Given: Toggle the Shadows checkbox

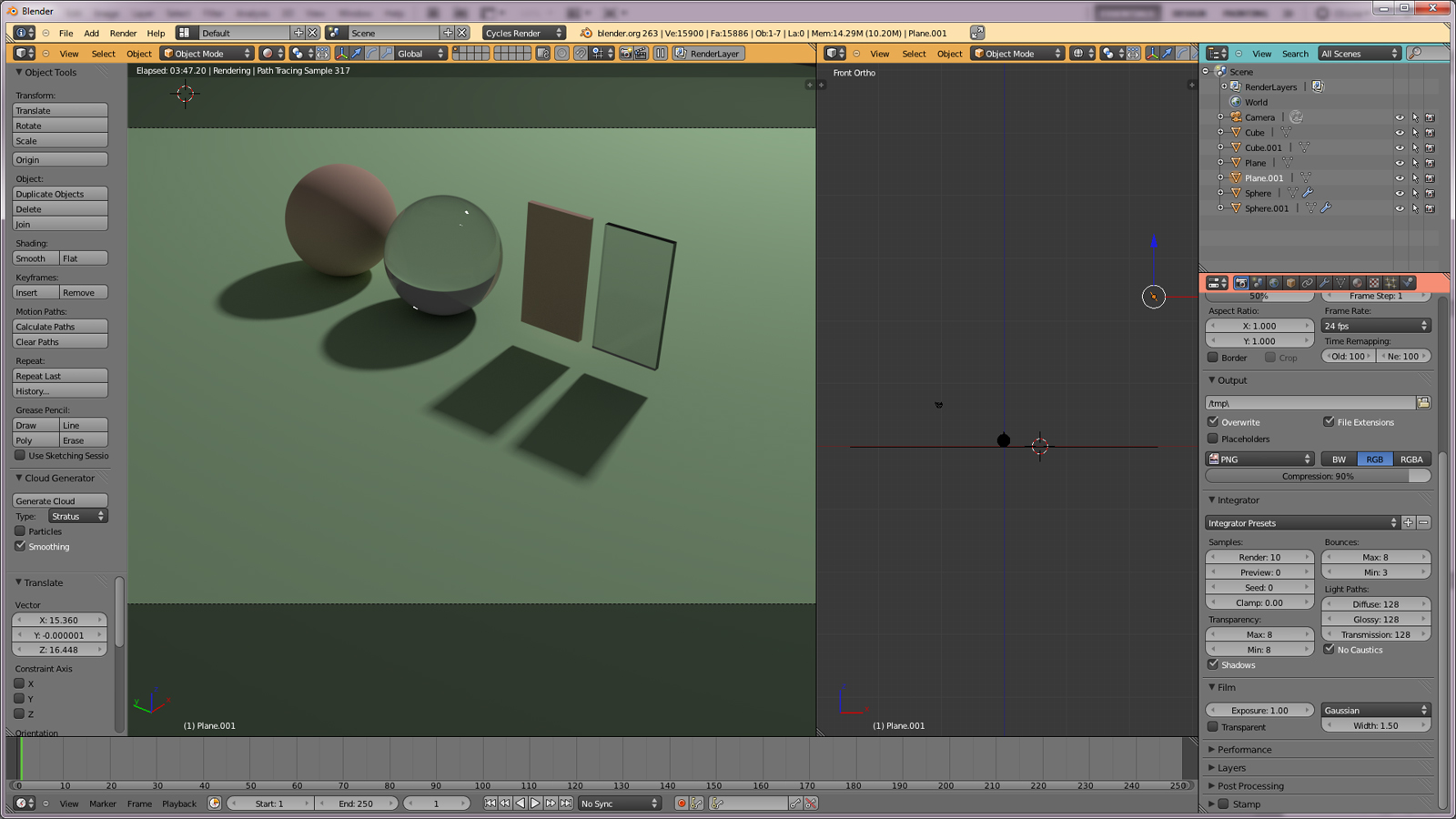Looking at the screenshot, I should pos(1213,664).
